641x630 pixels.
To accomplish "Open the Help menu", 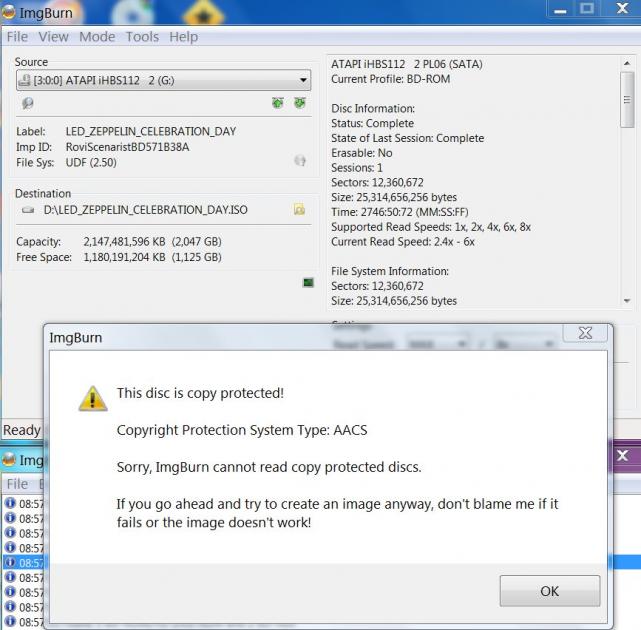I will [184, 37].
